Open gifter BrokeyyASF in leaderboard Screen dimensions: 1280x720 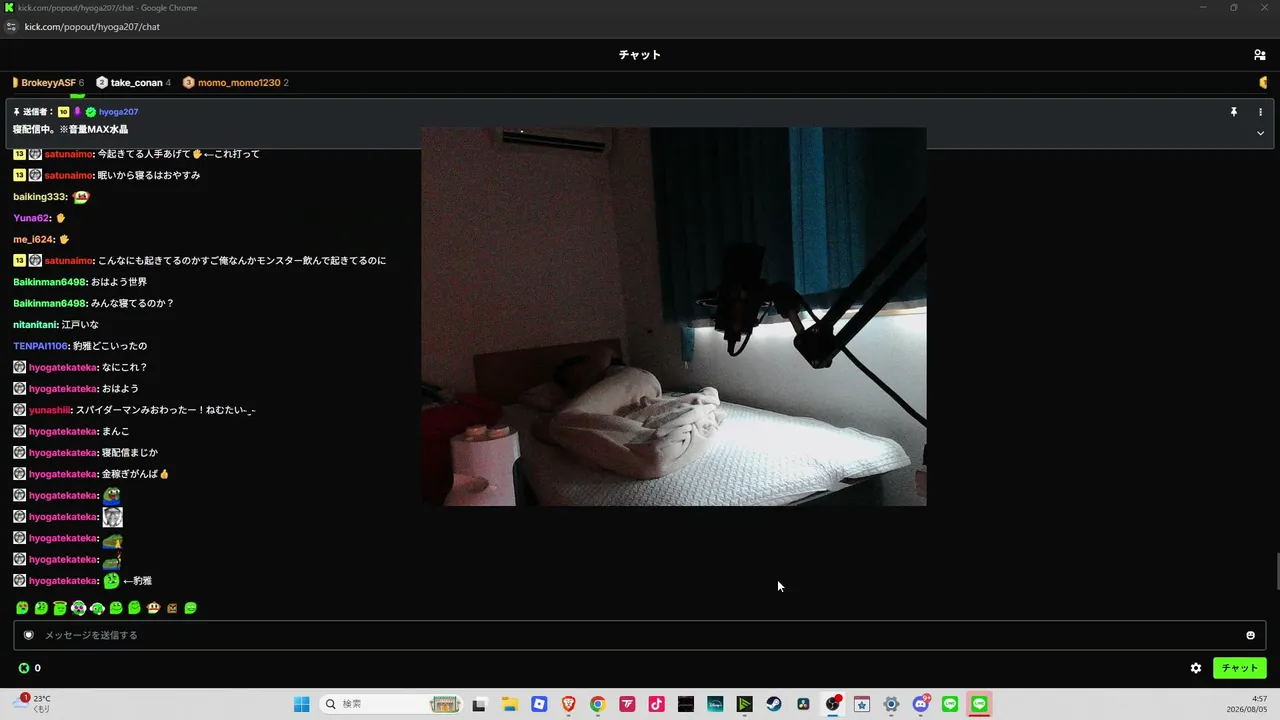pos(48,83)
